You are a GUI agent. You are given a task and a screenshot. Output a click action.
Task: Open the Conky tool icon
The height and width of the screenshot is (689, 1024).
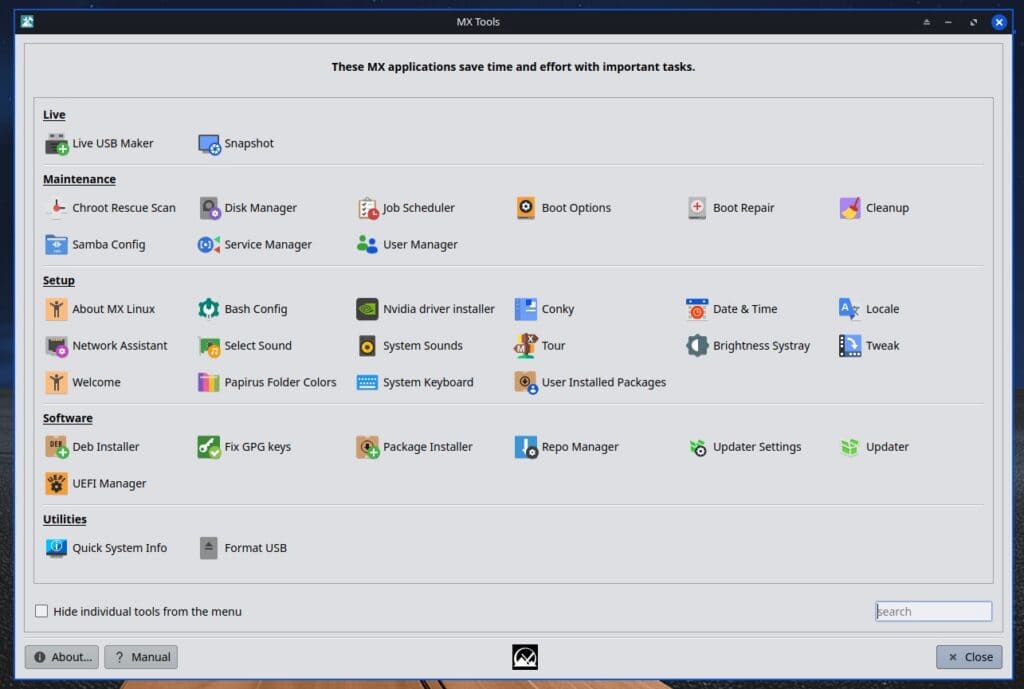pos(526,309)
